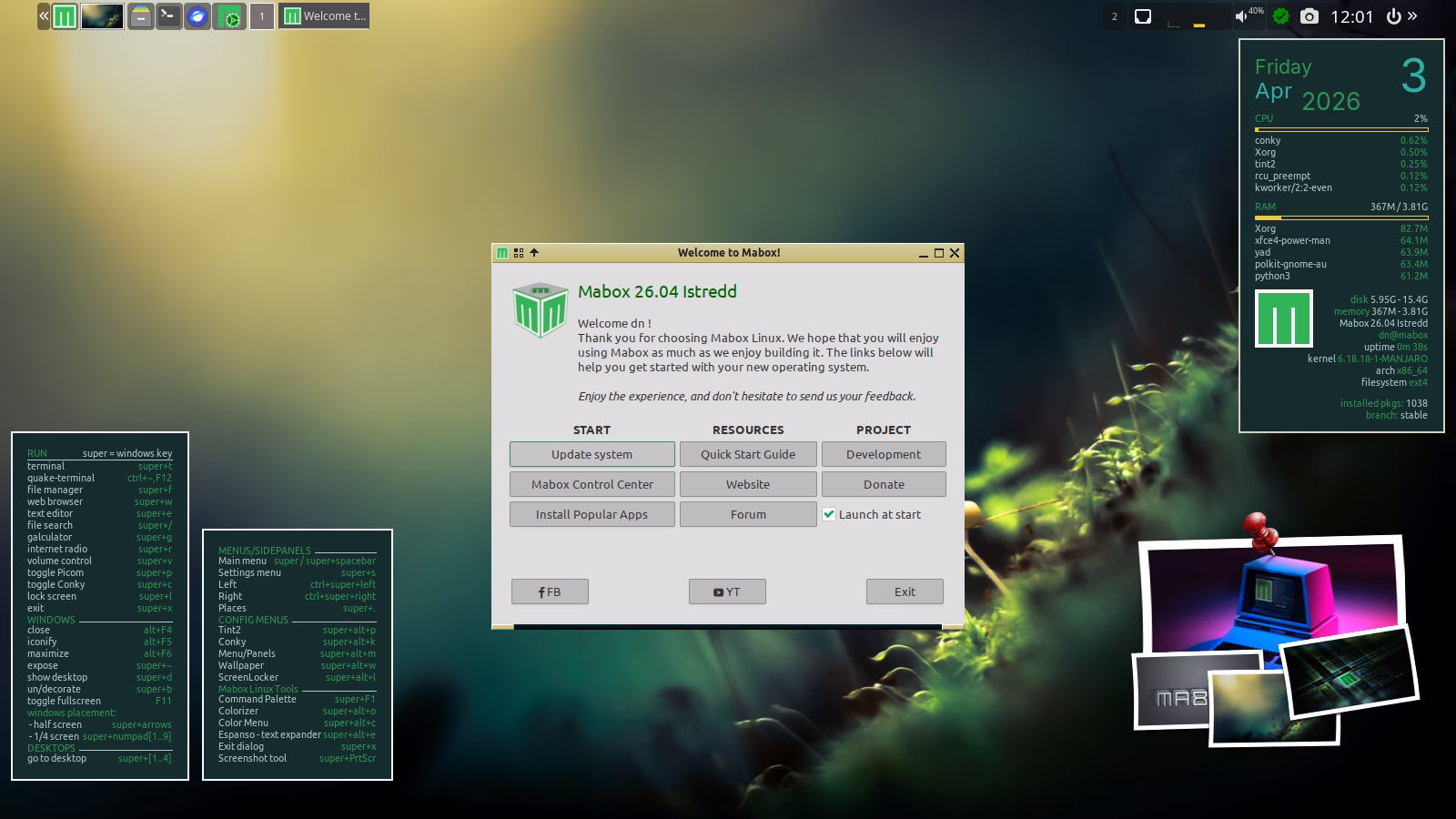
Task: Click the desktop wallpaper thumbnail in panel
Action: coord(102,16)
